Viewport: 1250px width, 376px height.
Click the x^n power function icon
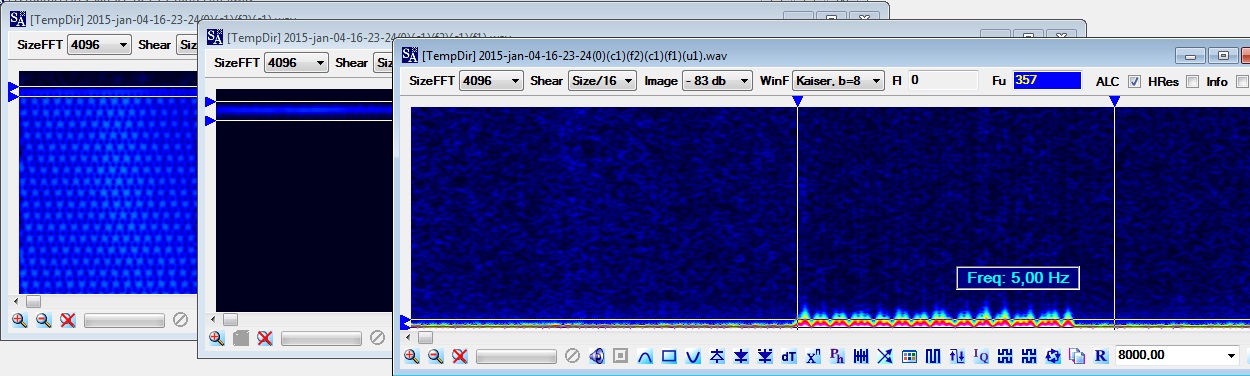(813, 356)
